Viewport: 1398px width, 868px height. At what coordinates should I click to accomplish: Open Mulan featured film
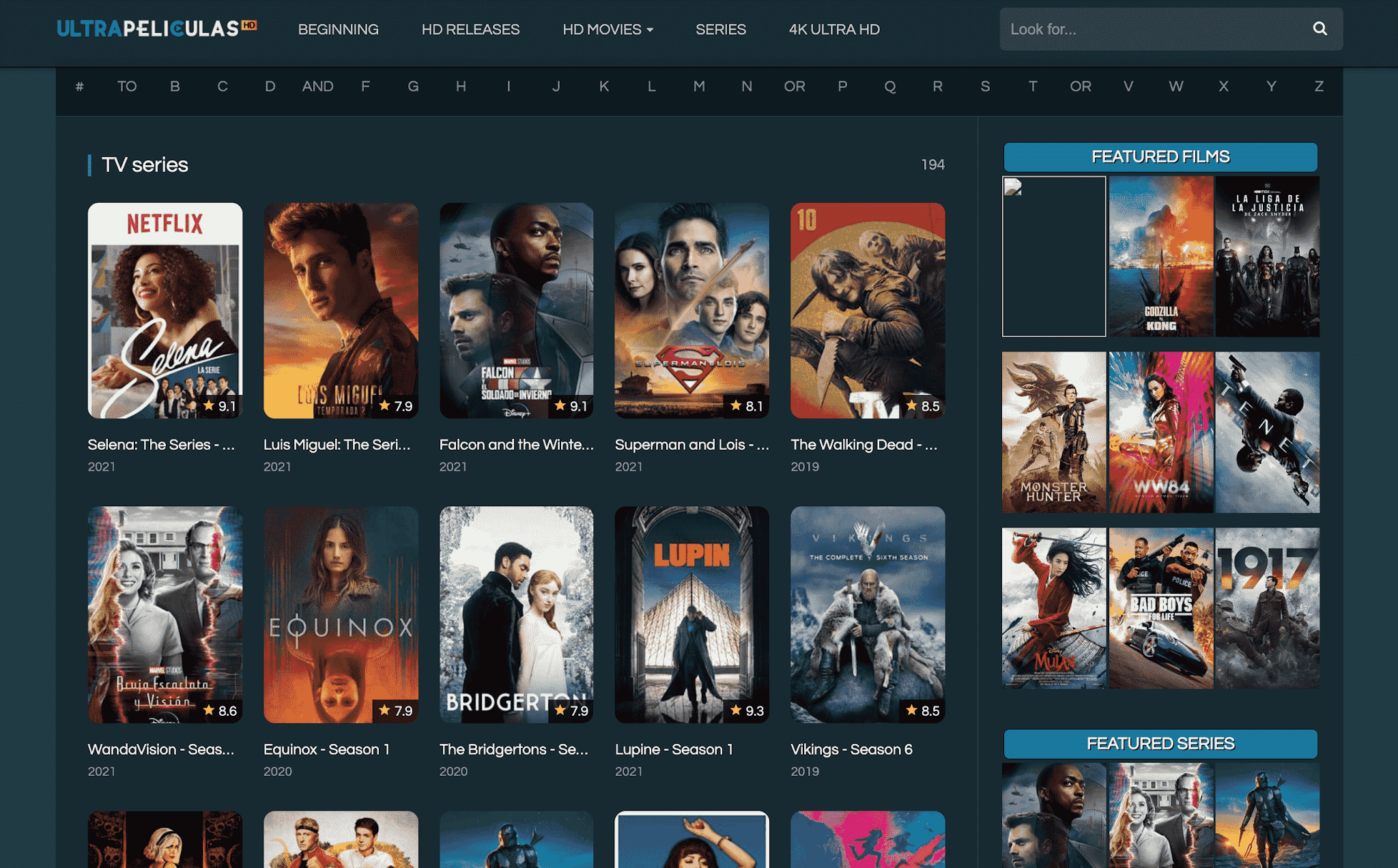point(1054,608)
